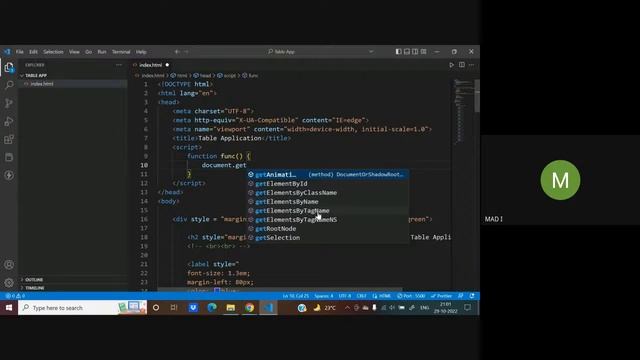The width and height of the screenshot is (640, 360).
Task: Open the Help menu
Action: [x=141, y=52]
